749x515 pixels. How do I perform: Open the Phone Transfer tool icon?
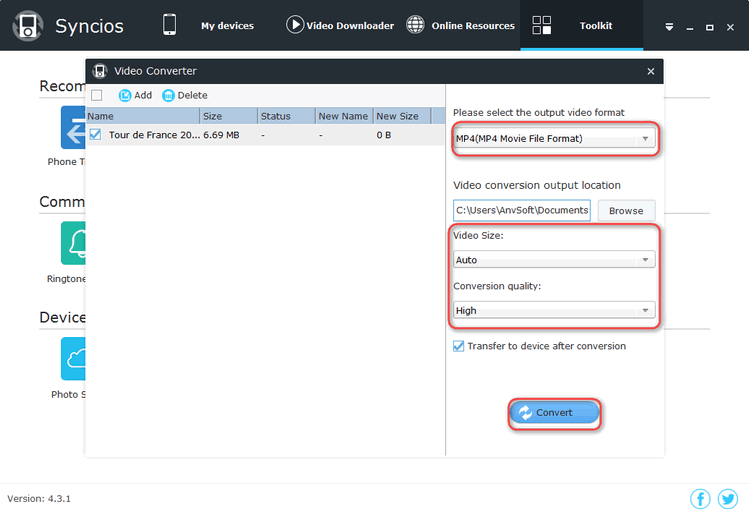click(73, 128)
